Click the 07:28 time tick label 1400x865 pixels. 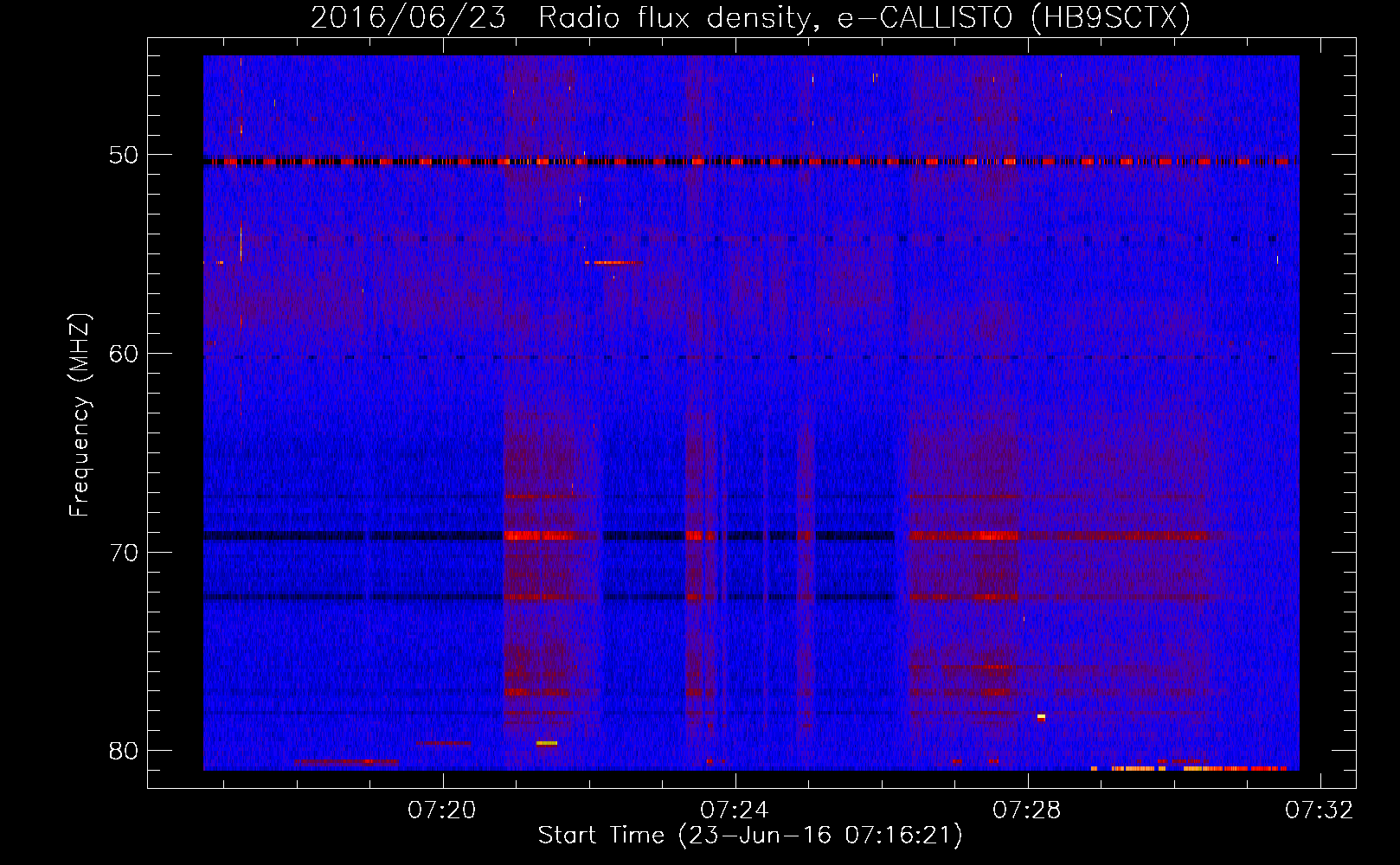click(x=1027, y=811)
